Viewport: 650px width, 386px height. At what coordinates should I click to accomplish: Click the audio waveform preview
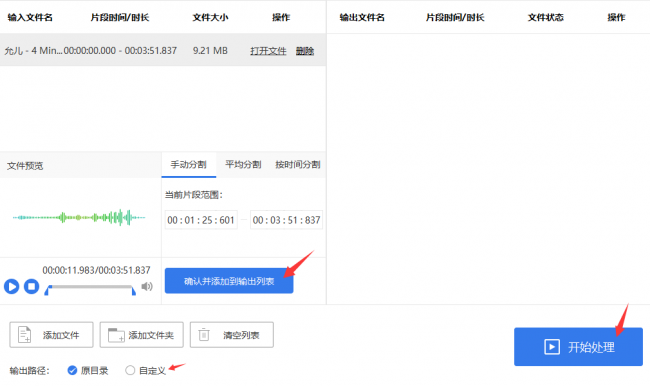tap(79, 217)
